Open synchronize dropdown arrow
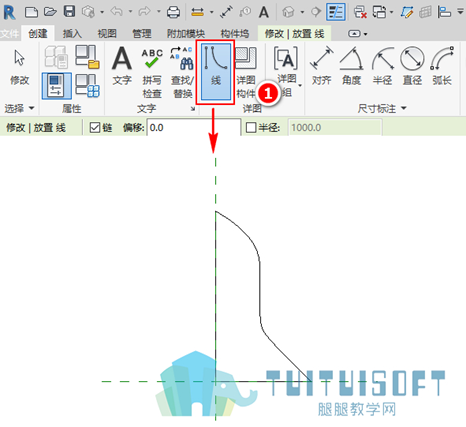 102,12
